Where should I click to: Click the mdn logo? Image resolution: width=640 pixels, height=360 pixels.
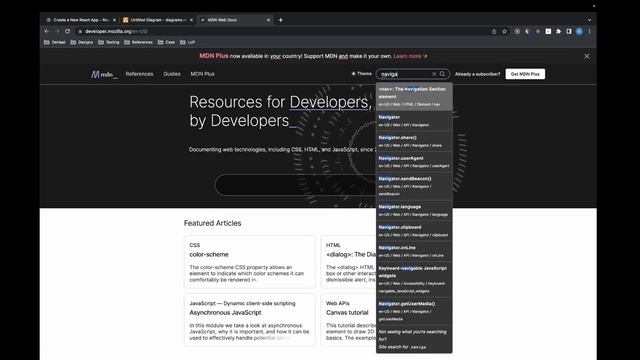pyautogui.click(x=104, y=74)
